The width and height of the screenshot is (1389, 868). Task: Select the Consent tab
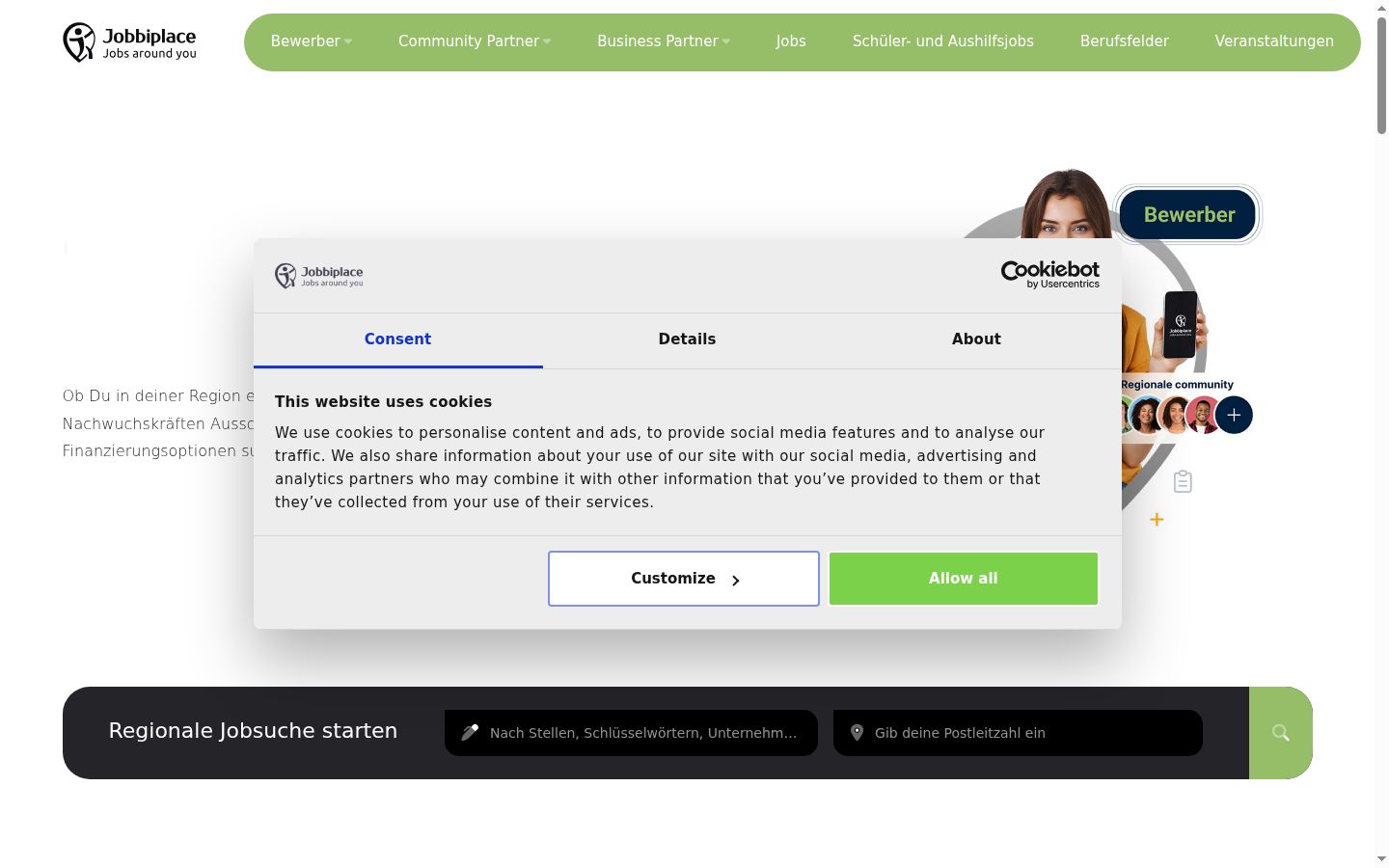coord(398,339)
